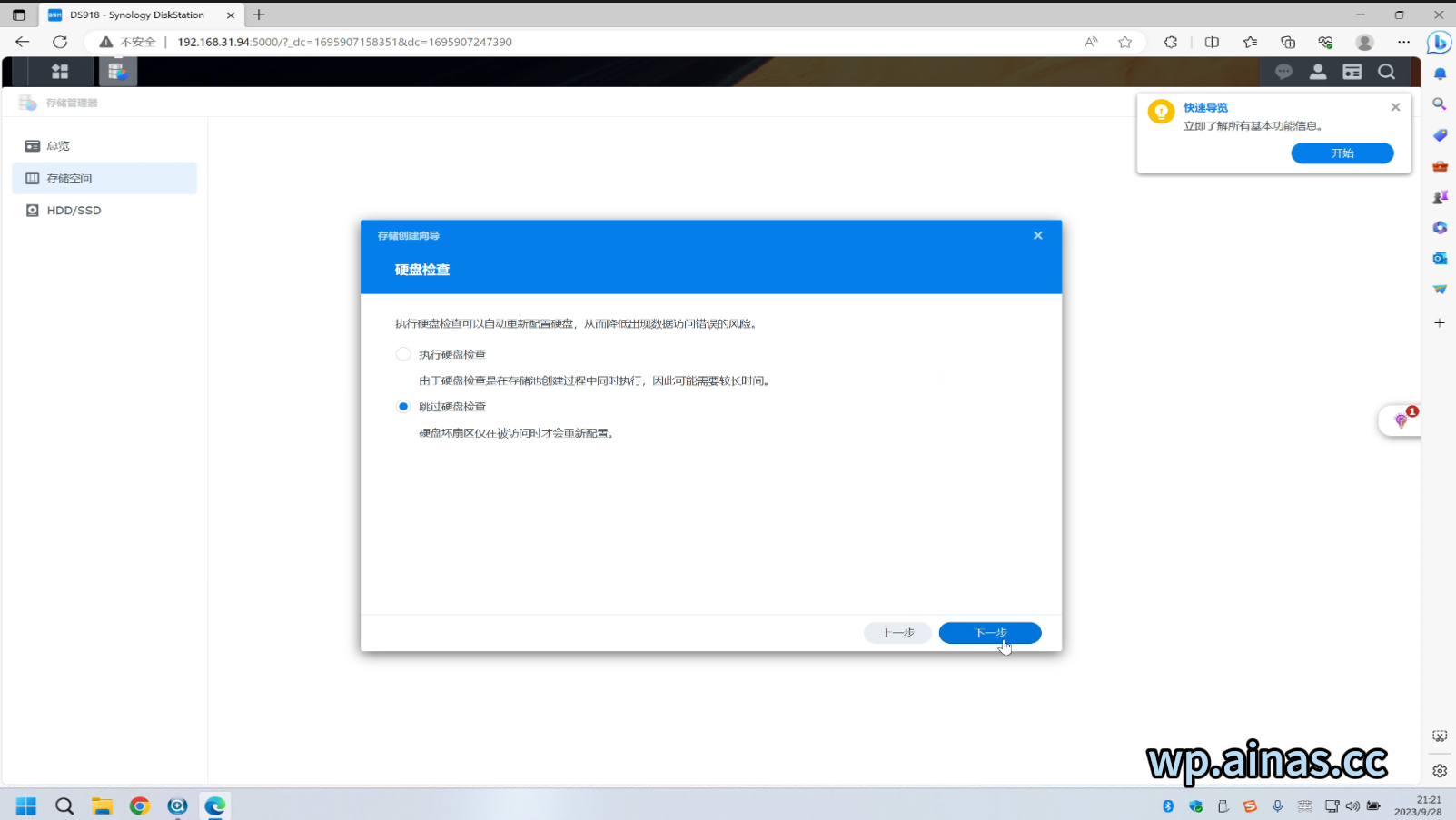
Task: Select the 跳过硬盘检查 radio option
Action: (x=403, y=407)
